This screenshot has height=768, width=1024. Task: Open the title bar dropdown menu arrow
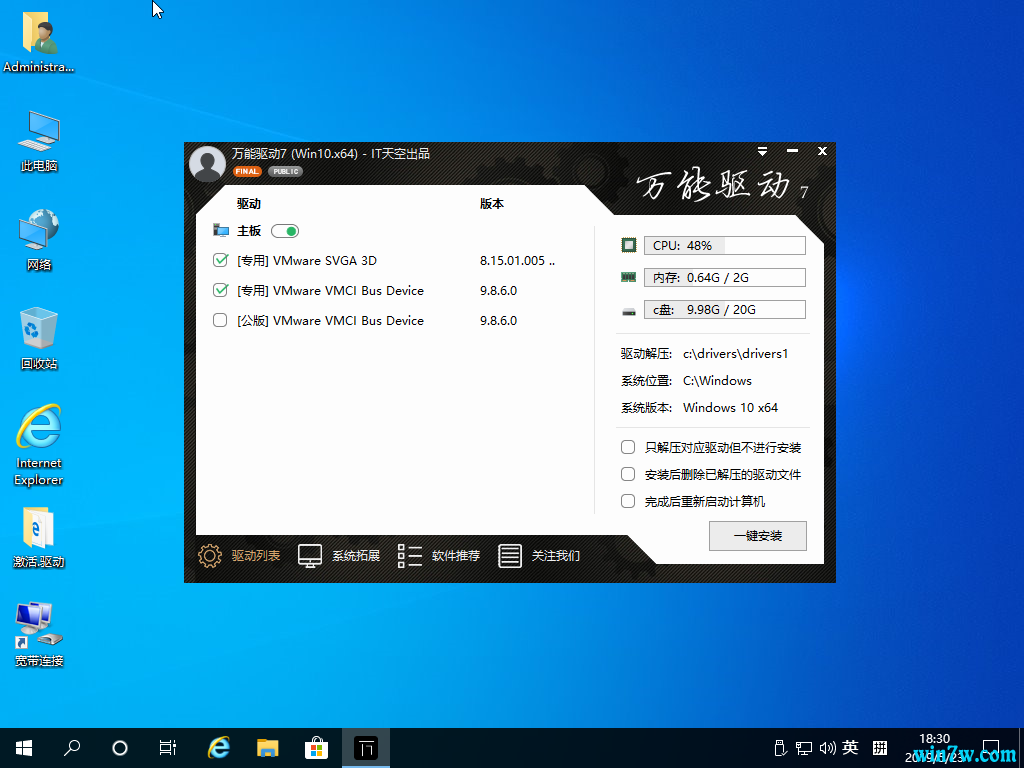tap(762, 151)
